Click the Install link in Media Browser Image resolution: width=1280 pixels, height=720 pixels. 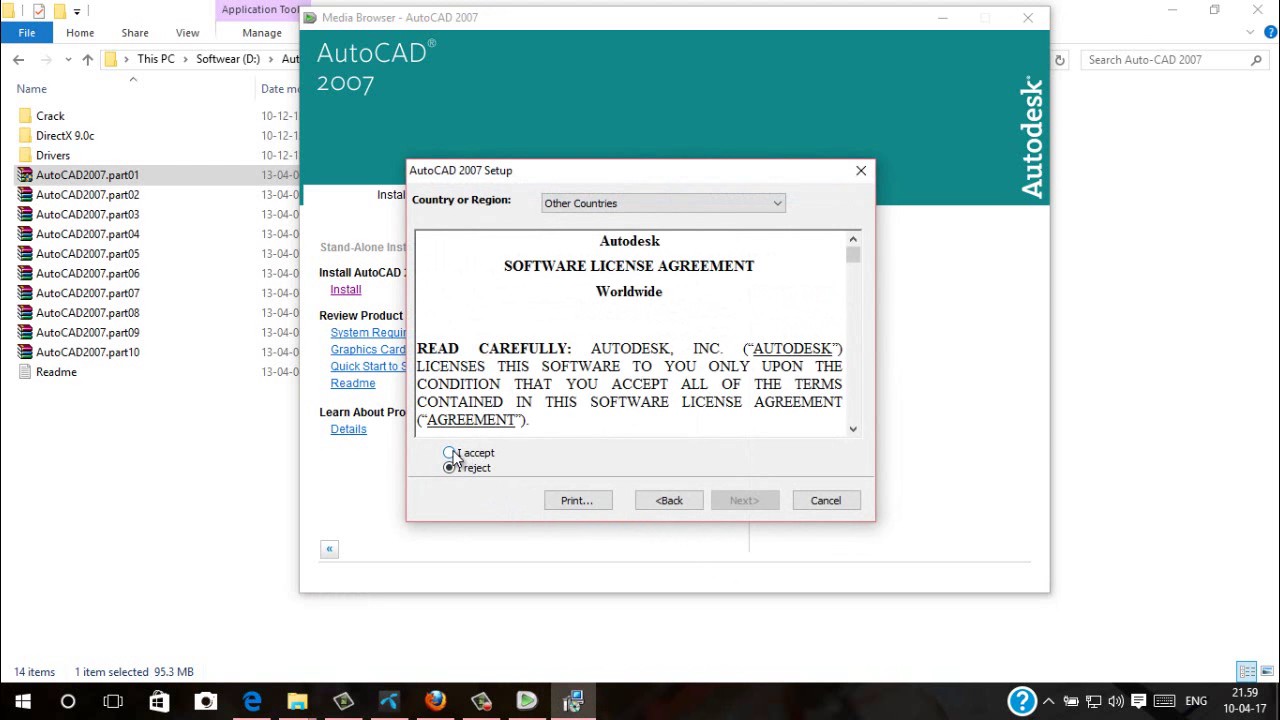pyautogui.click(x=346, y=290)
